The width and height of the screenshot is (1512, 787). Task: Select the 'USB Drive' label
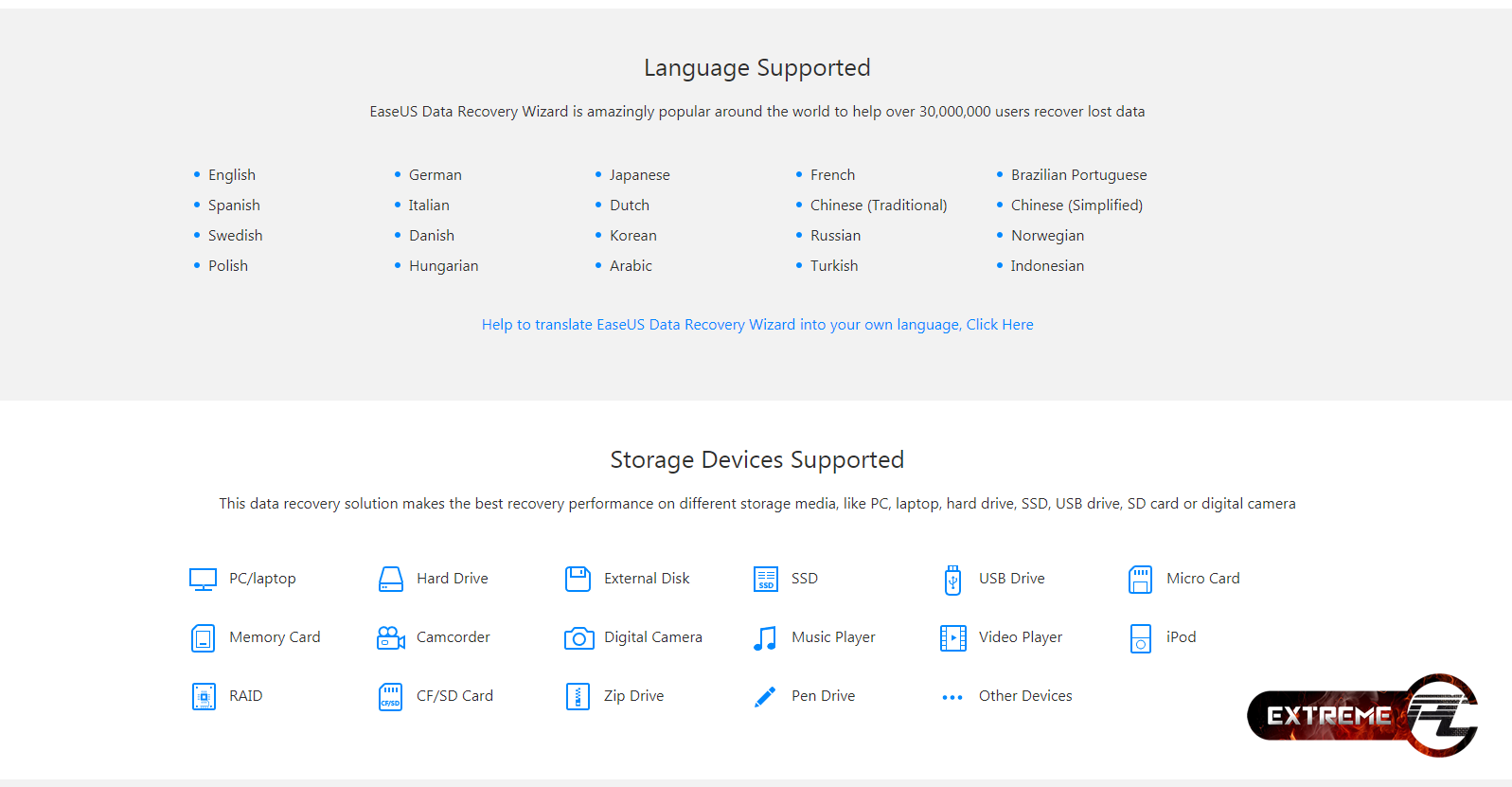[1012, 579]
